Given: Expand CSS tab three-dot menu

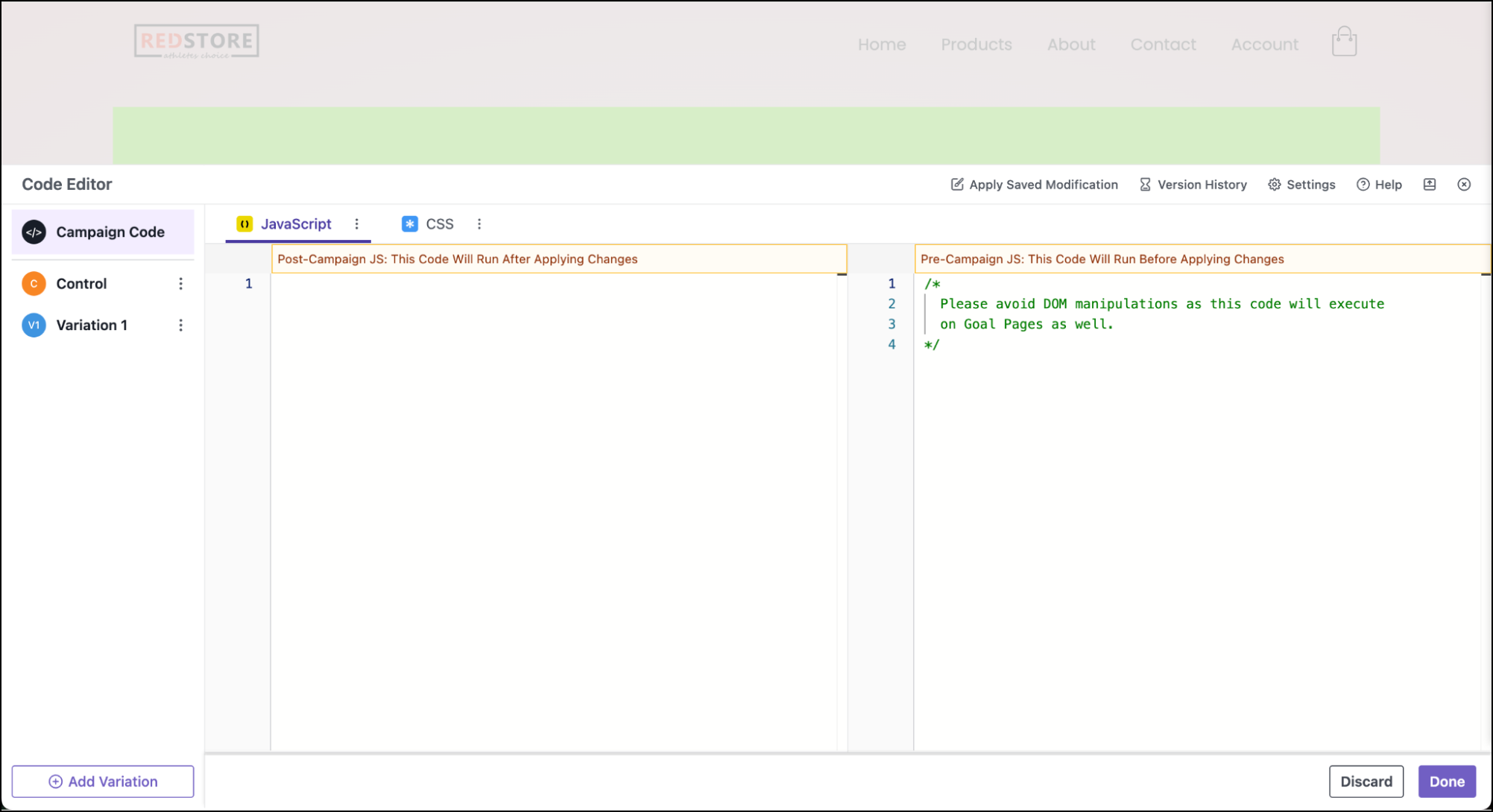Looking at the screenshot, I should [x=479, y=223].
